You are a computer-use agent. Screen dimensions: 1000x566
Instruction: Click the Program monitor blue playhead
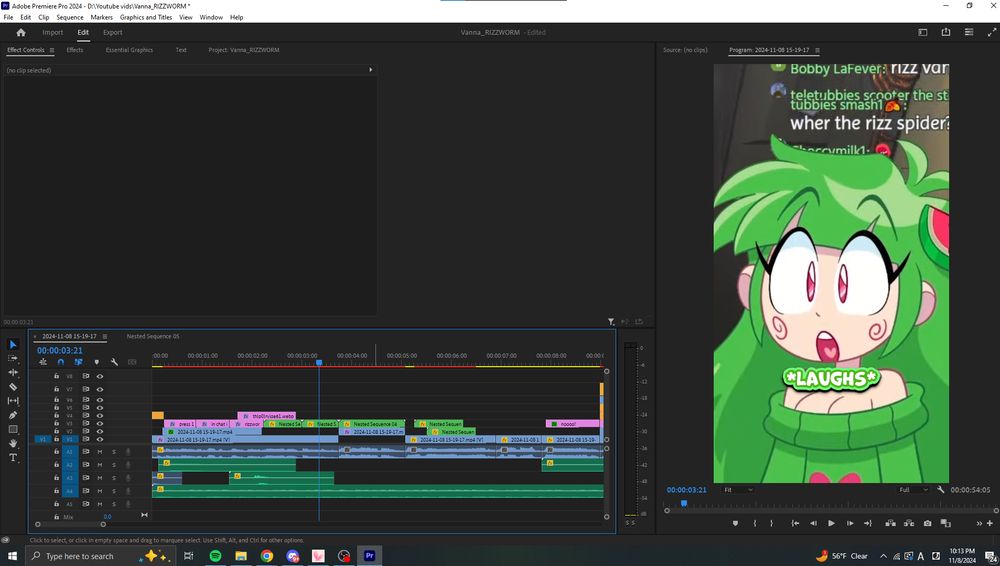coord(684,503)
